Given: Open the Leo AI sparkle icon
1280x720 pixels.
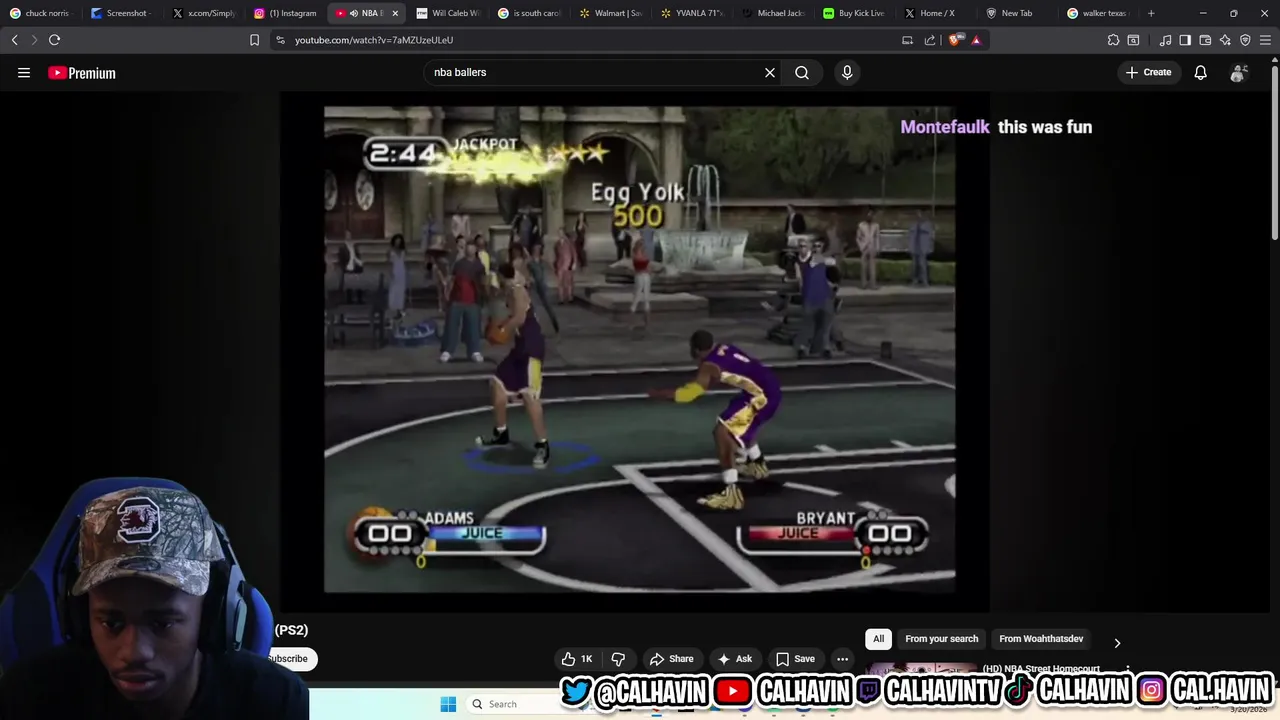Looking at the screenshot, I should [x=1225, y=40].
